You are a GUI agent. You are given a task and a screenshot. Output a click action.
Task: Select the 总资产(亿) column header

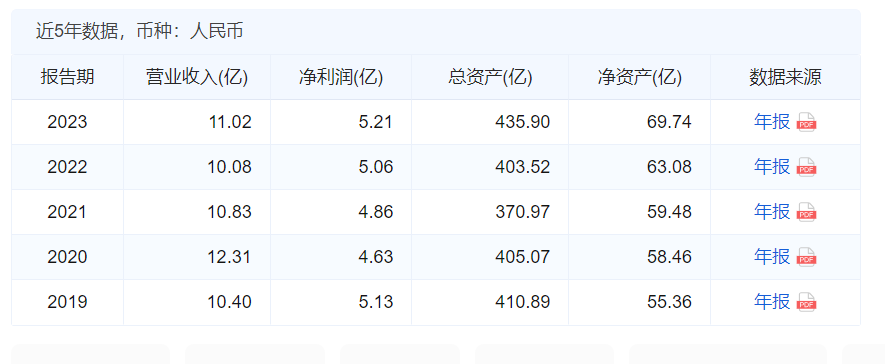click(x=490, y=77)
